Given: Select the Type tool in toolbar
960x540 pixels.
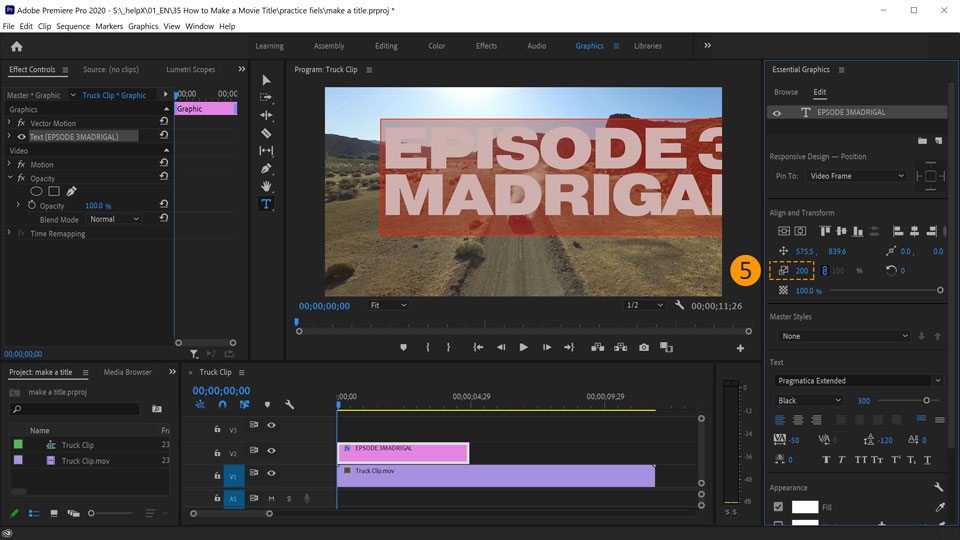Looking at the screenshot, I should [266, 204].
